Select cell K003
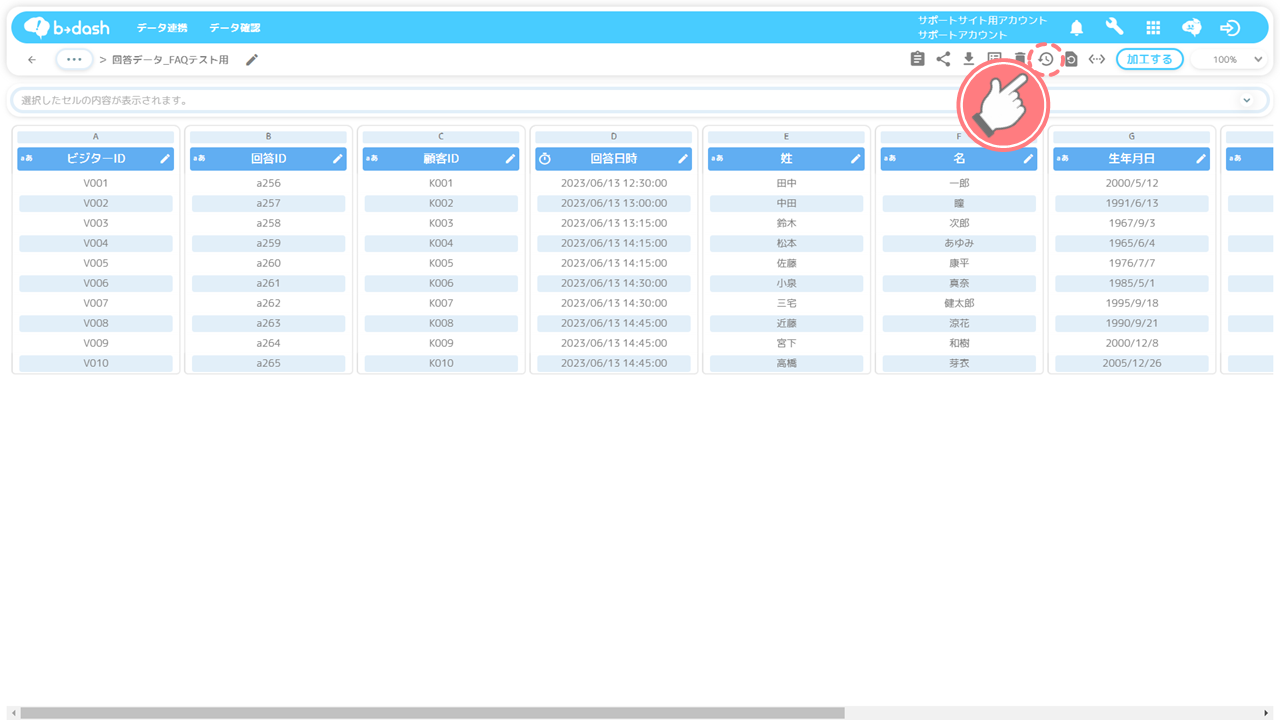1280x720 pixels. 441,223
